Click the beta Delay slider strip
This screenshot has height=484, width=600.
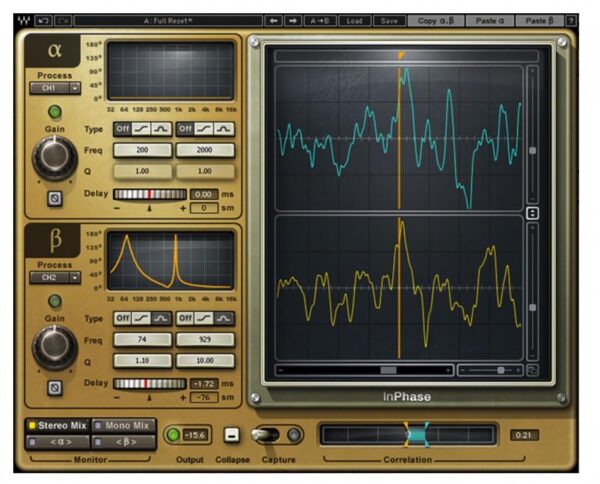[150, 384]
